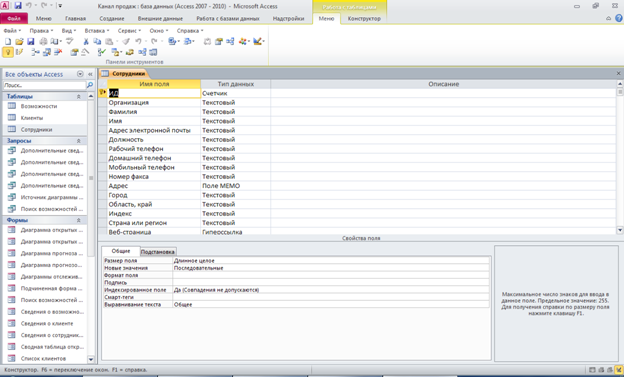624x377 pixels.
Task: Open the red Файл backstage tab
Action: pos(14,18)
